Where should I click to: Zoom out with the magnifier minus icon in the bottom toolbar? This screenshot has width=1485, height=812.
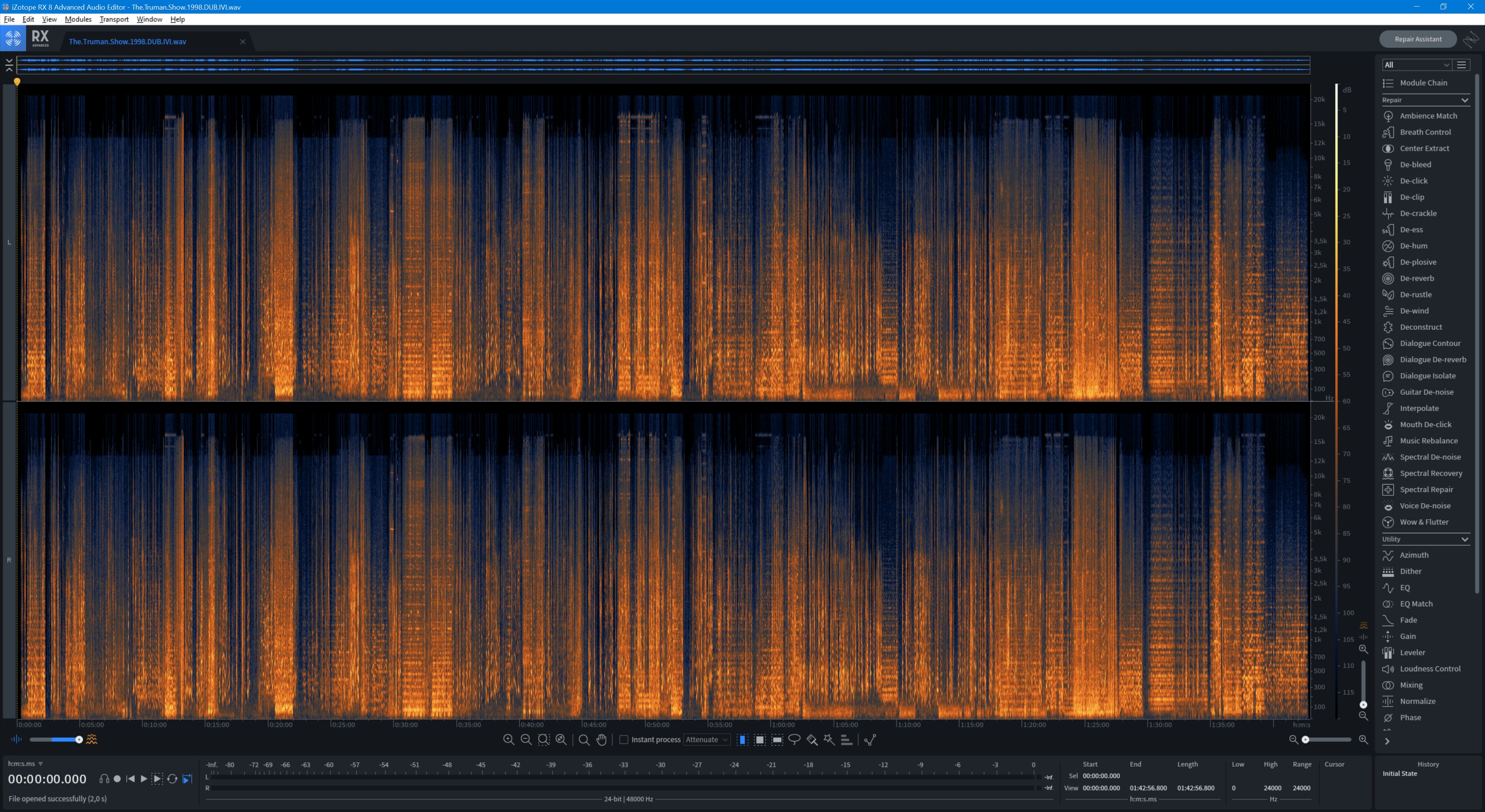[526, 739]
